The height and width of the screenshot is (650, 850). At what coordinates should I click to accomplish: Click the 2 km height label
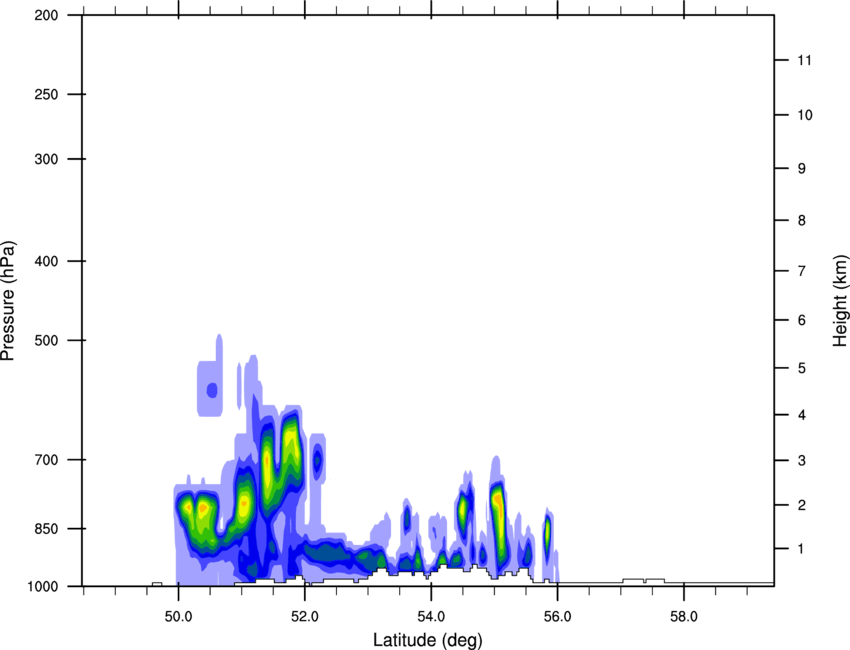(x=802, y=505)
